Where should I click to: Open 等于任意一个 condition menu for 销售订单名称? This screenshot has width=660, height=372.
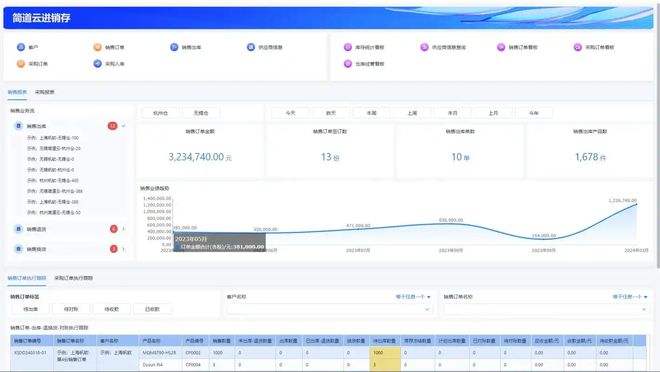click(630, 297)
